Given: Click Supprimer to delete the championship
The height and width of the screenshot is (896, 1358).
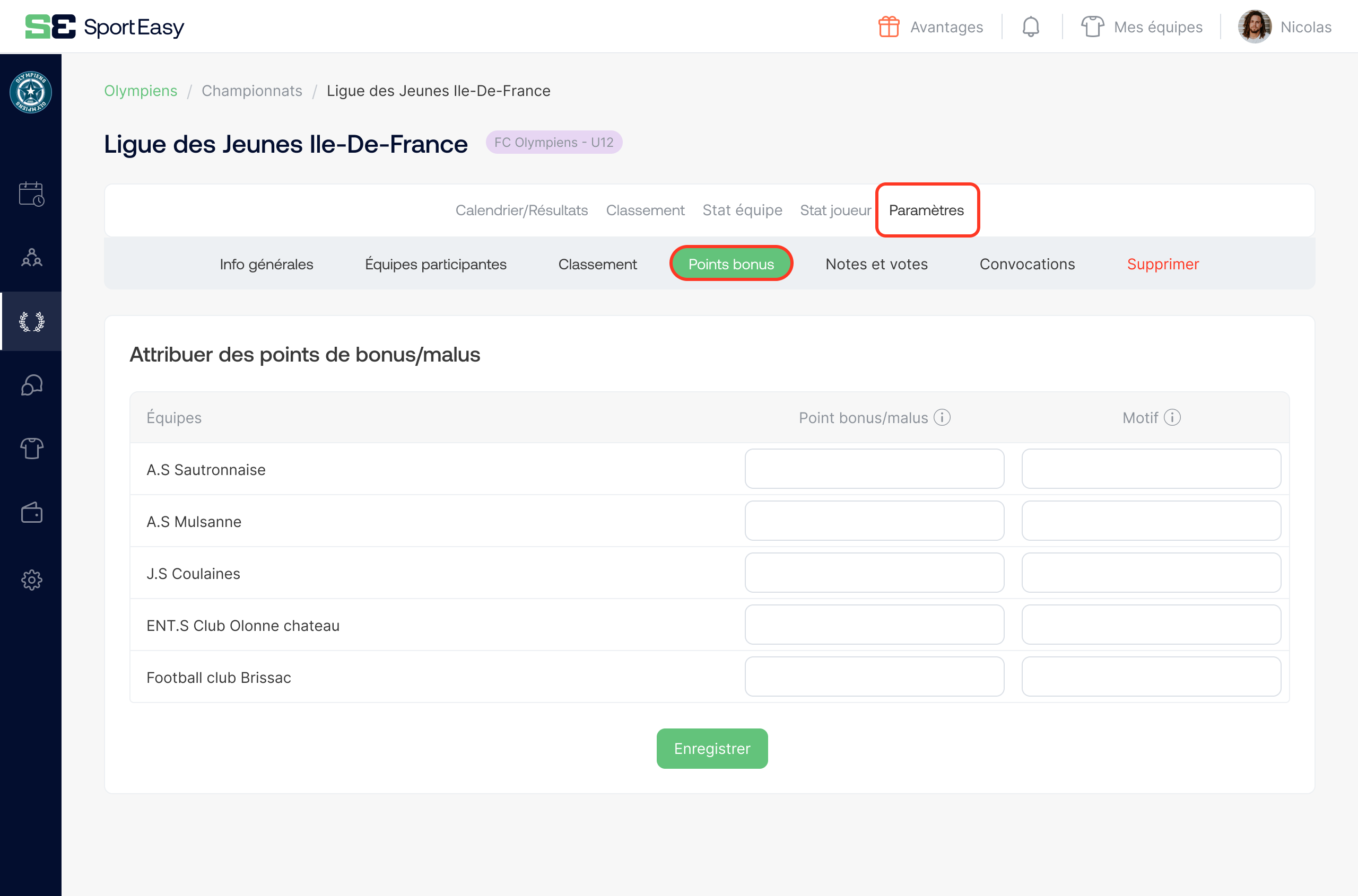Looking at the screenshot, I should (1163, 264).
